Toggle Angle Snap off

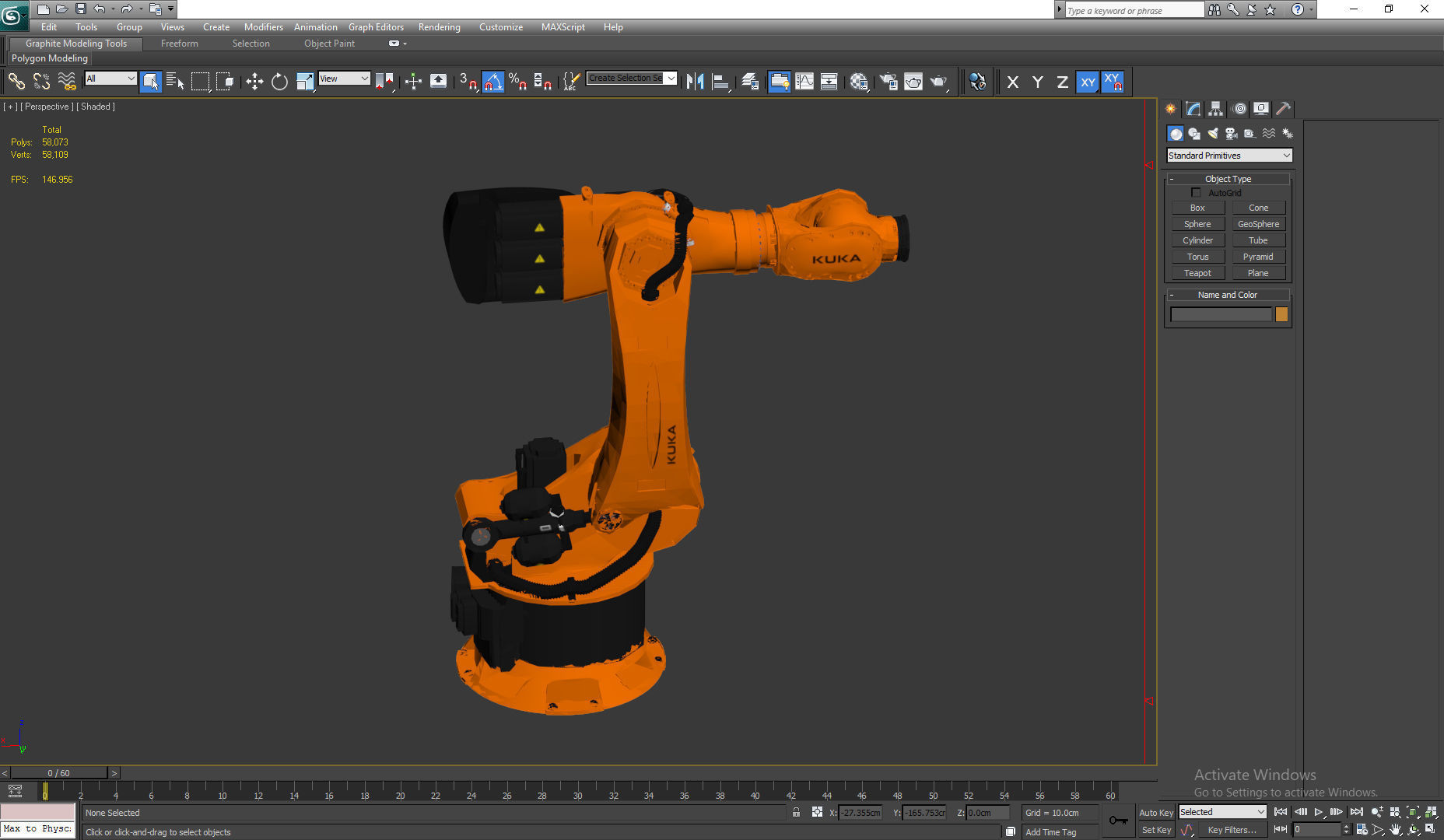pyautogui.click(x=493, y=81)
